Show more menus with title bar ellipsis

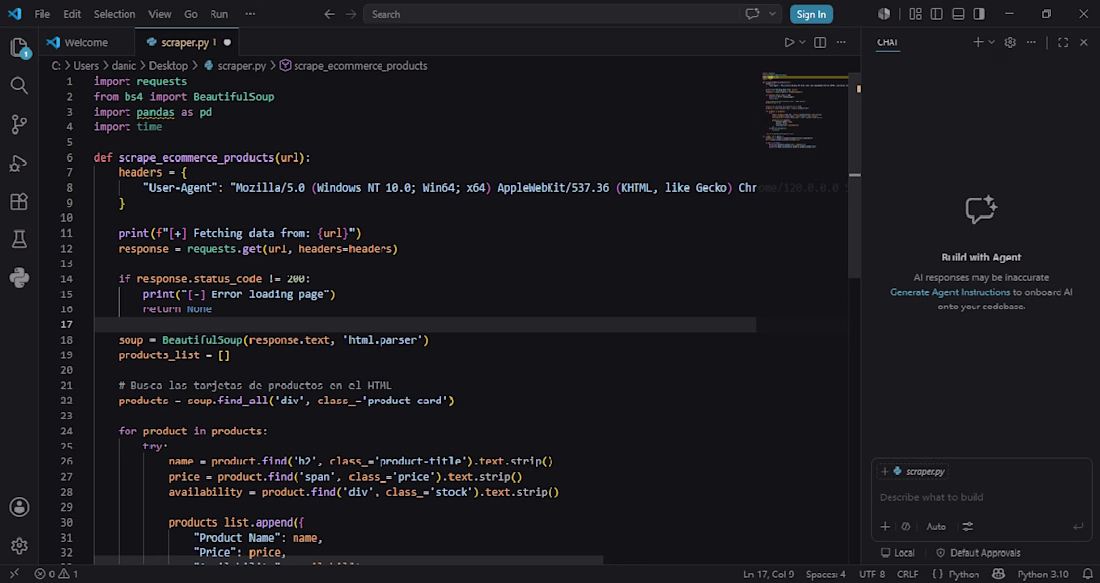coord(250,14)
